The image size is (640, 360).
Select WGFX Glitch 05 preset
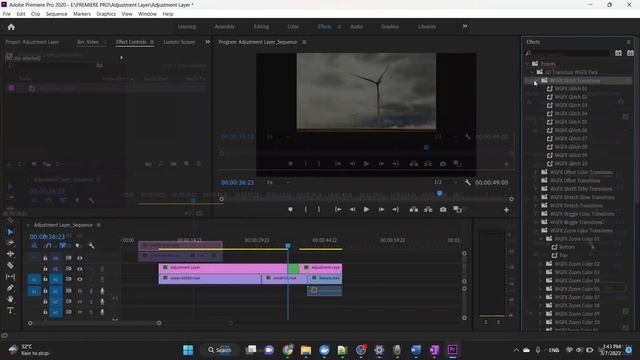571,122
